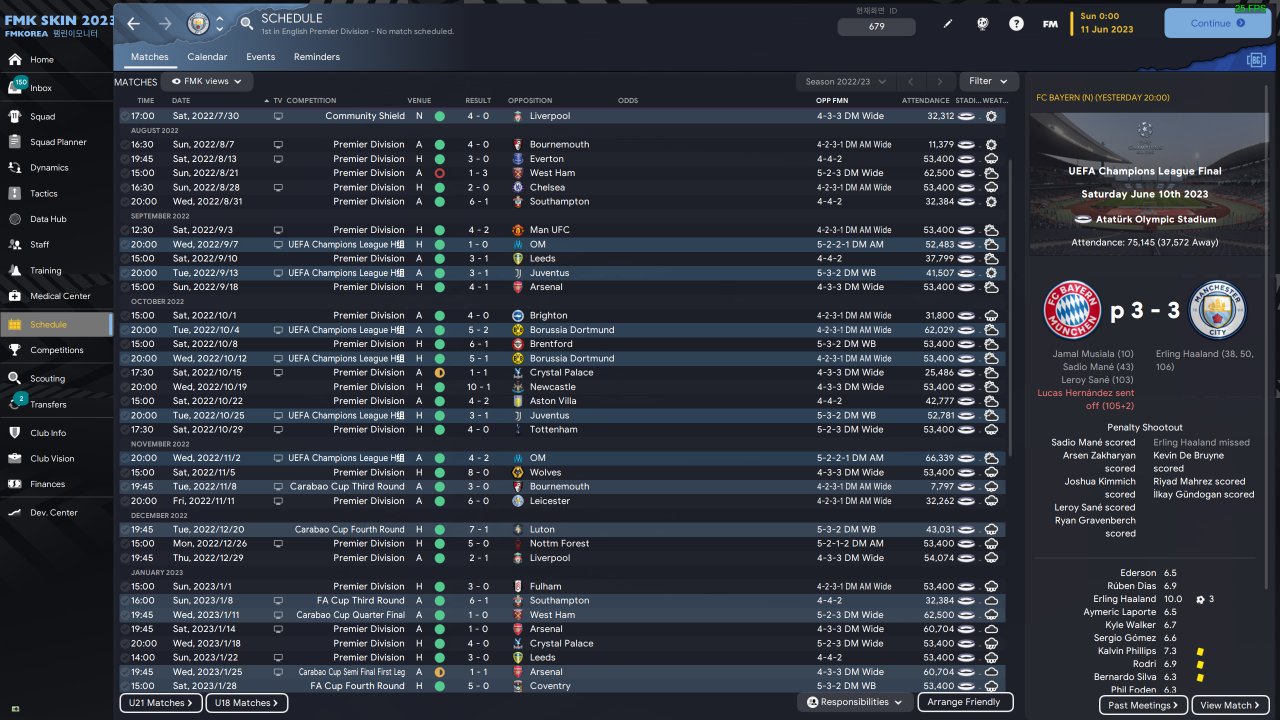Open the Dynamics sidebar icon
1280x720 pixels.
pyautogui.click(x=15, y=167)
